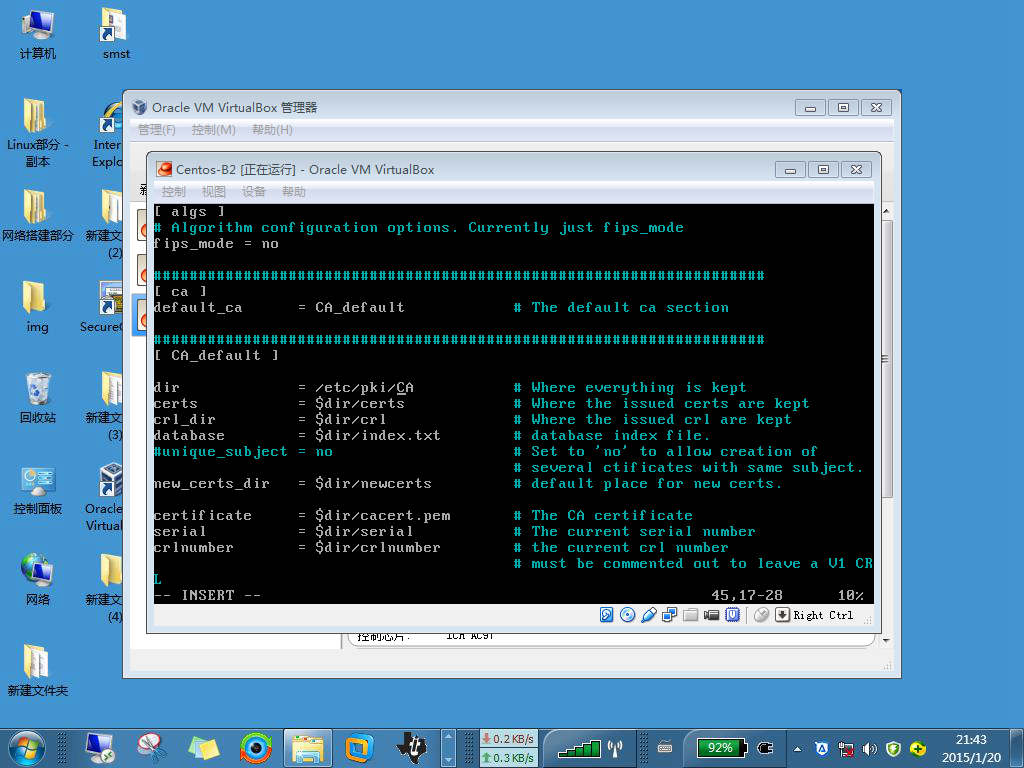Image resolution: width=1024 pixels, height=768 pixels.
Task: Click '$dir/crlnumber' value in terminal
Action: click(377, 547)
